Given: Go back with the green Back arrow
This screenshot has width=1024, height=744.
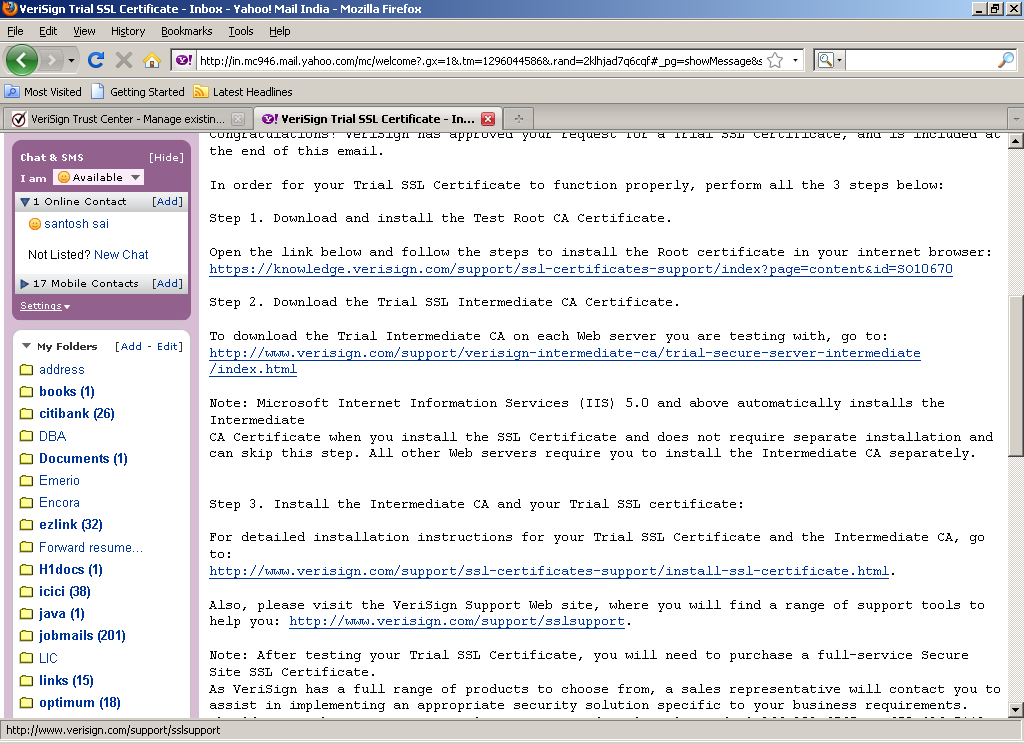Looking at the screenshot, I should click(x=22, y=61).
